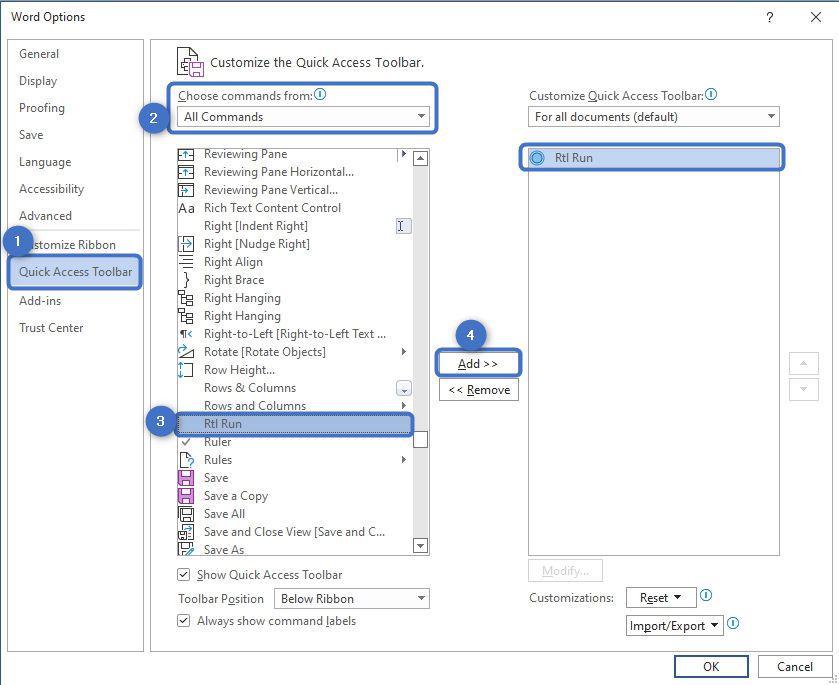This screenshot has height=685, width=839.
Task: Click the Right-to-Left text direction icon
Action: 186,334
